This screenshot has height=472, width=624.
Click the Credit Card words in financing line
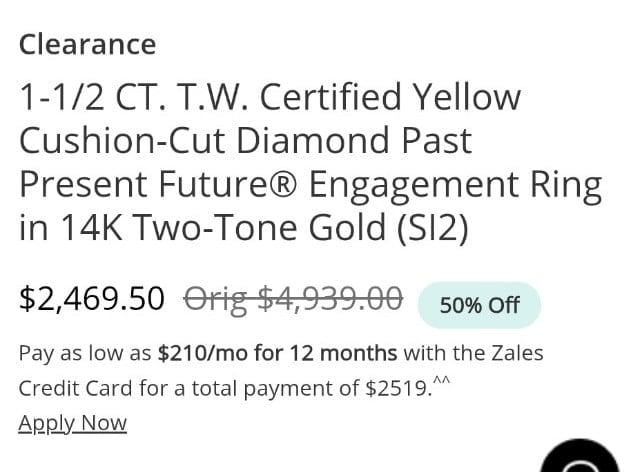pos(75,388)
